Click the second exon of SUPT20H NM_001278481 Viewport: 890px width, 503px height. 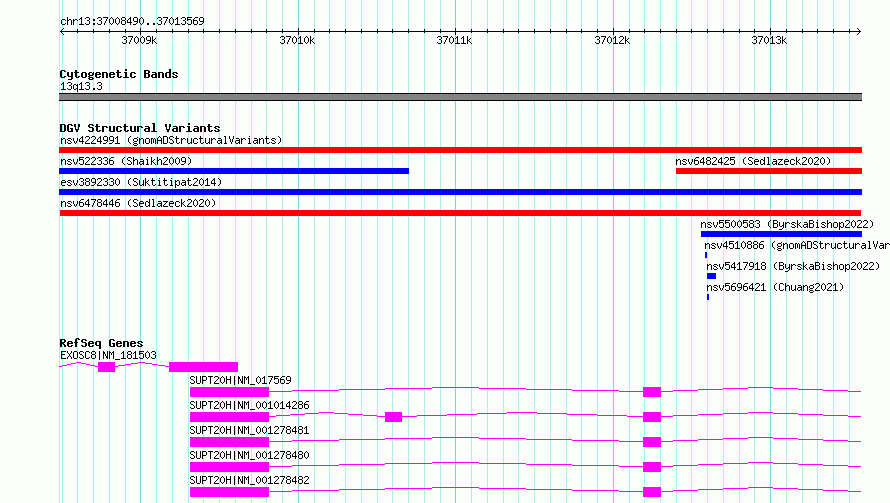(652, 442)
